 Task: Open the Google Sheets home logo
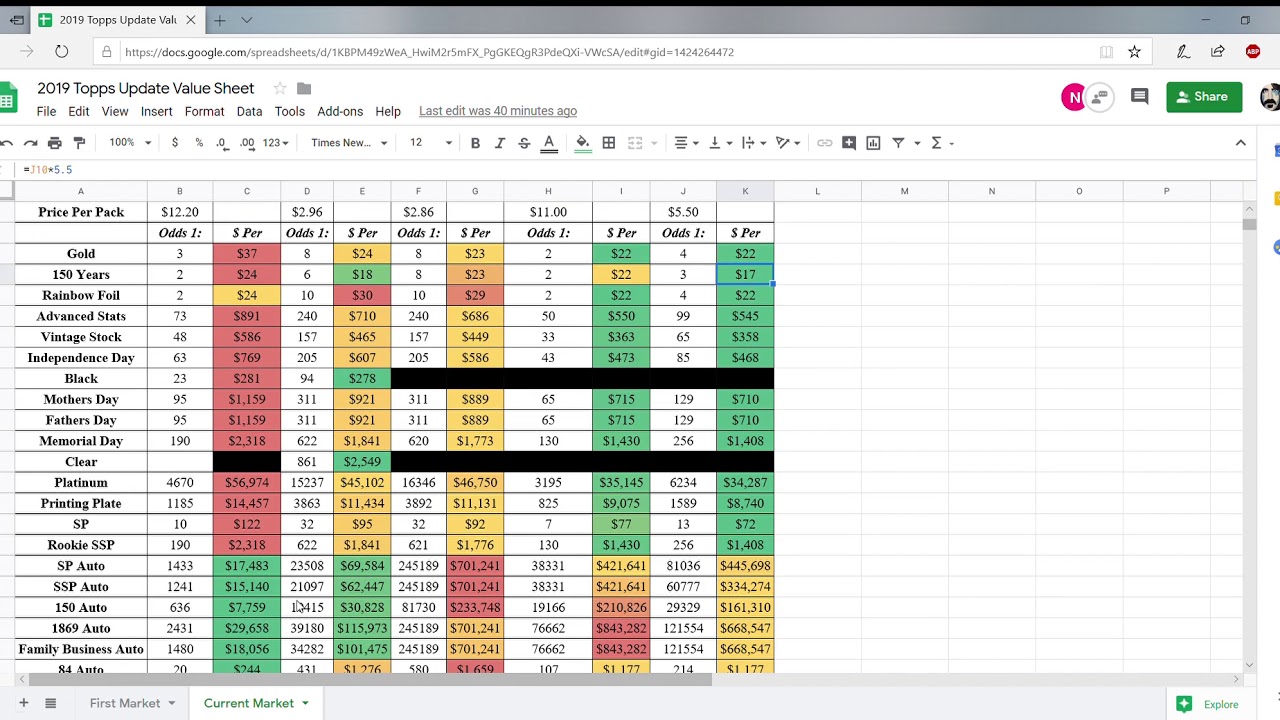click(x=8, y=98)
